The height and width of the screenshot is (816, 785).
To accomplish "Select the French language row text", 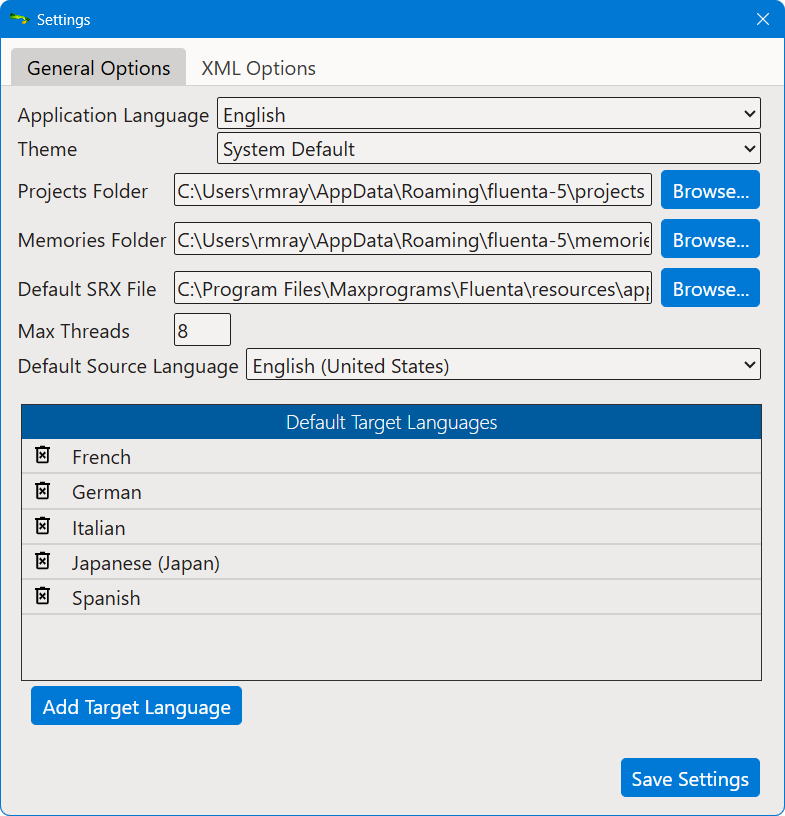I will (x=102, y=457).
